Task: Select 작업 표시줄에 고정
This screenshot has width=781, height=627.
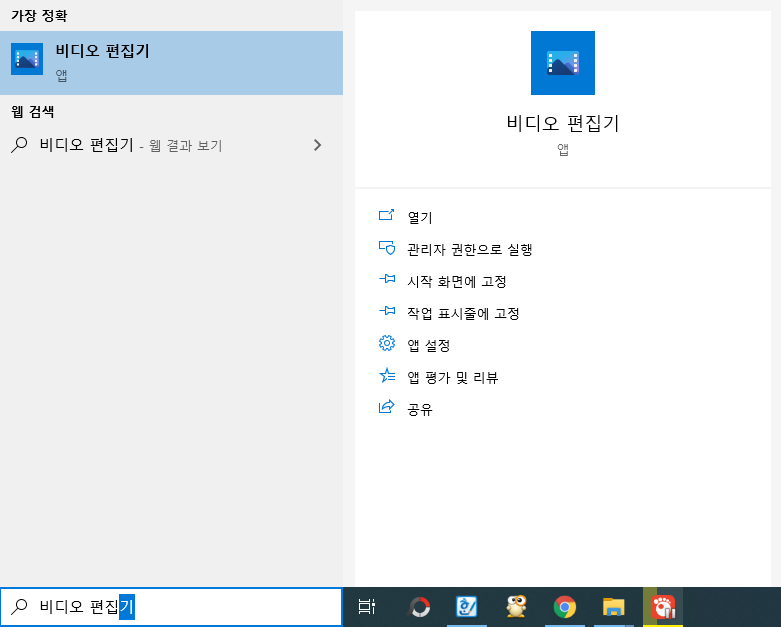Action: pyautogui.click(x=463, y=314)
